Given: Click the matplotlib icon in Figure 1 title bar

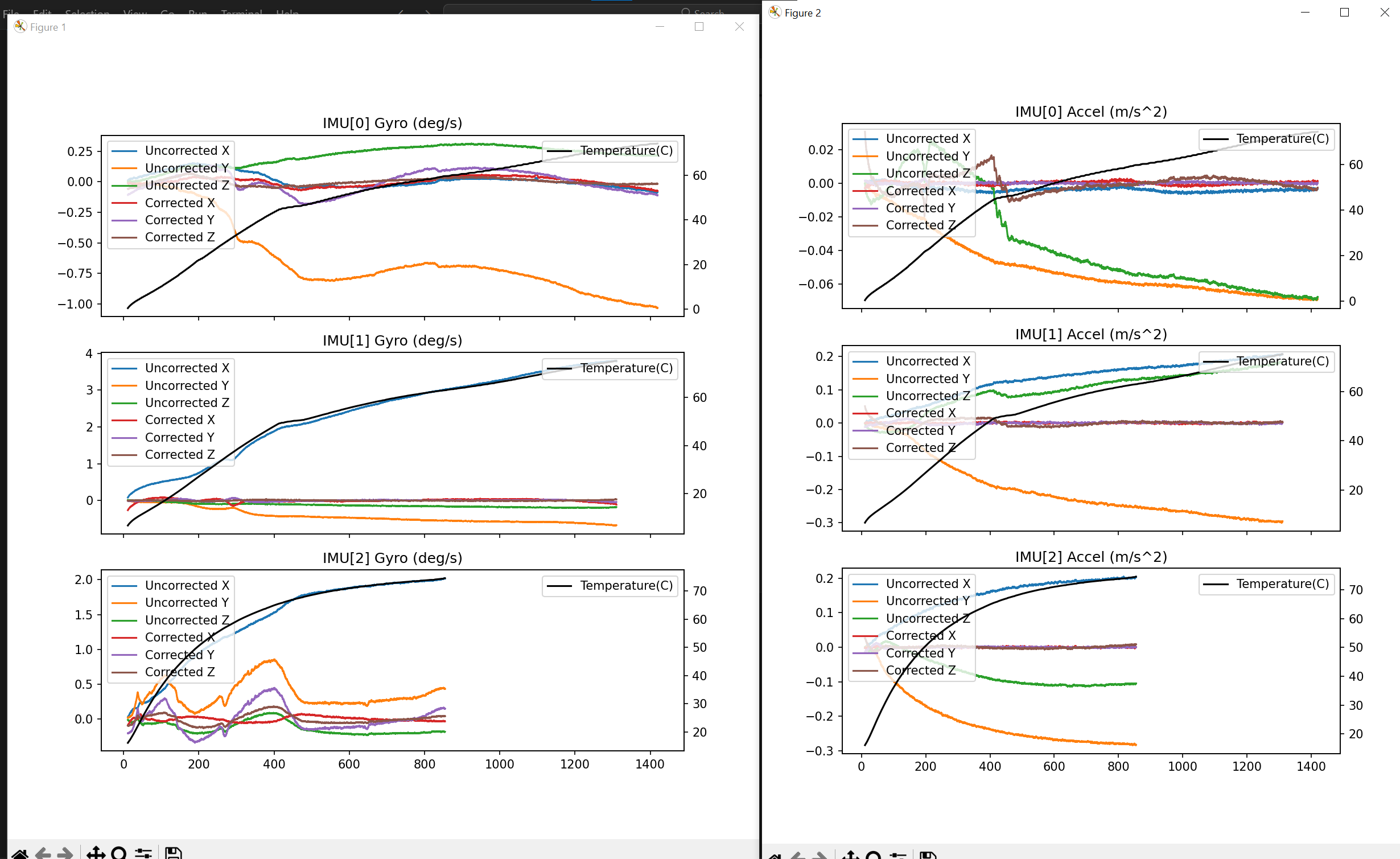Looking at the screenshot, I should click(x=20, y=27).
